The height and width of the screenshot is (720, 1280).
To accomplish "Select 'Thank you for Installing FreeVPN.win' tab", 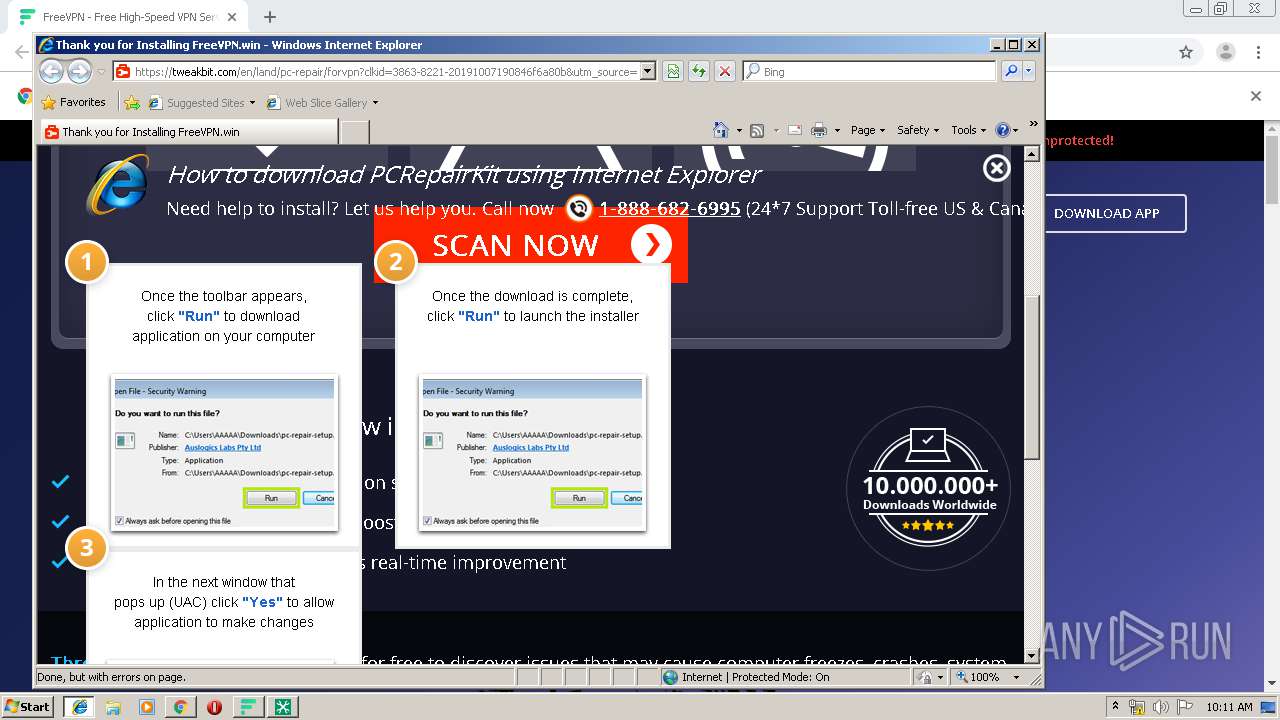I will tap(188, 131).
